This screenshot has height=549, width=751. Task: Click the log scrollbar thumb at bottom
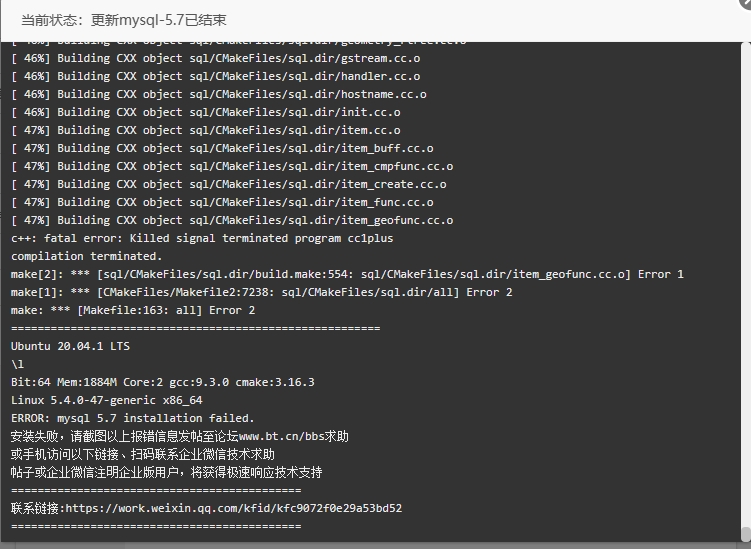(746, 534)
